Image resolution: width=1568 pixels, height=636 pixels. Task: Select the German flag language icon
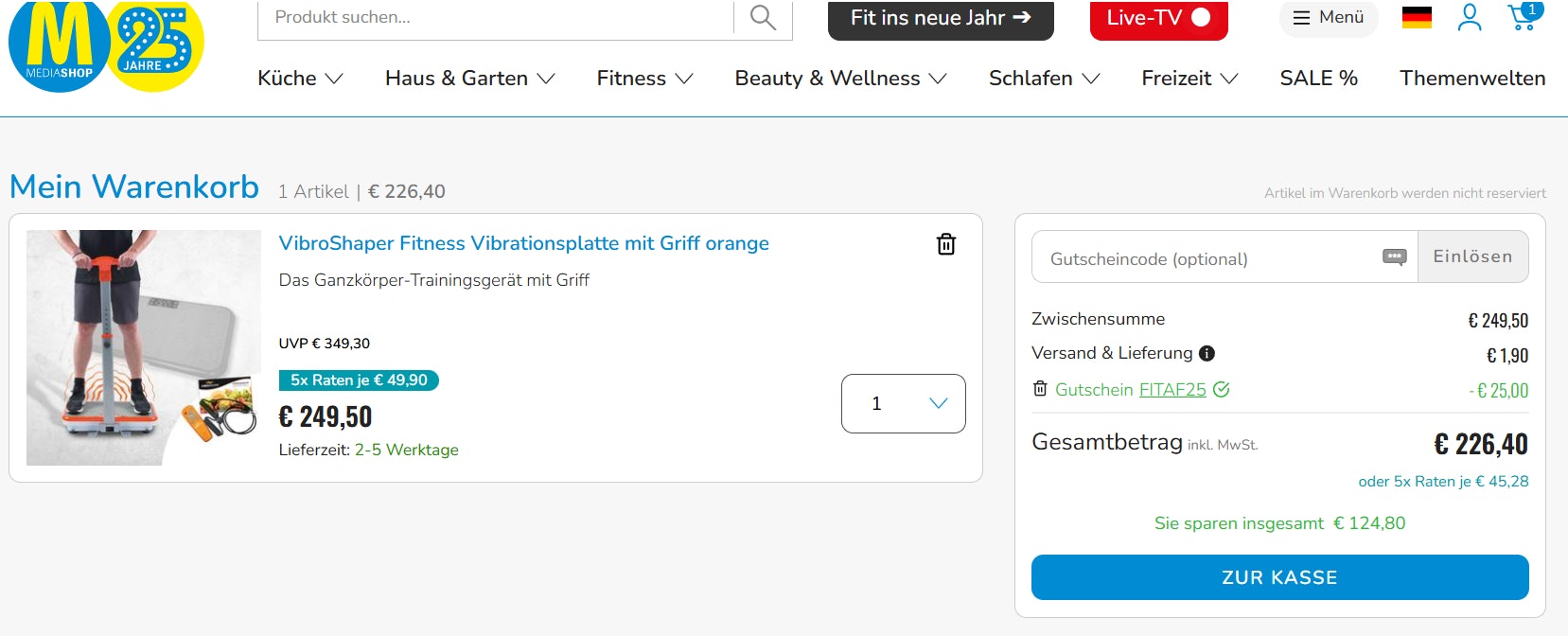click(x=1417, y=17)
